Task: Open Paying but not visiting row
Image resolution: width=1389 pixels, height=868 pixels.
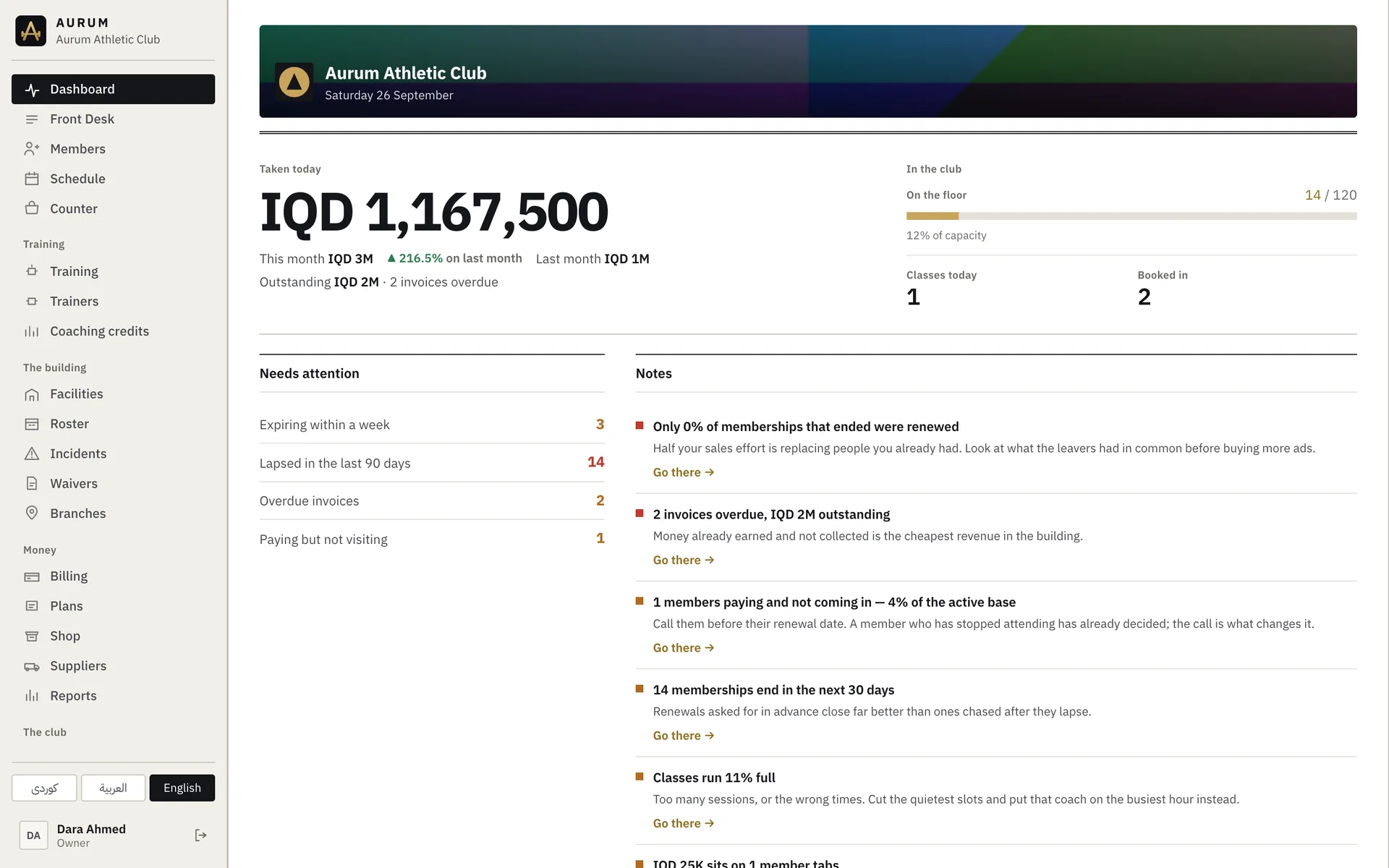Action: coord(432,539)
